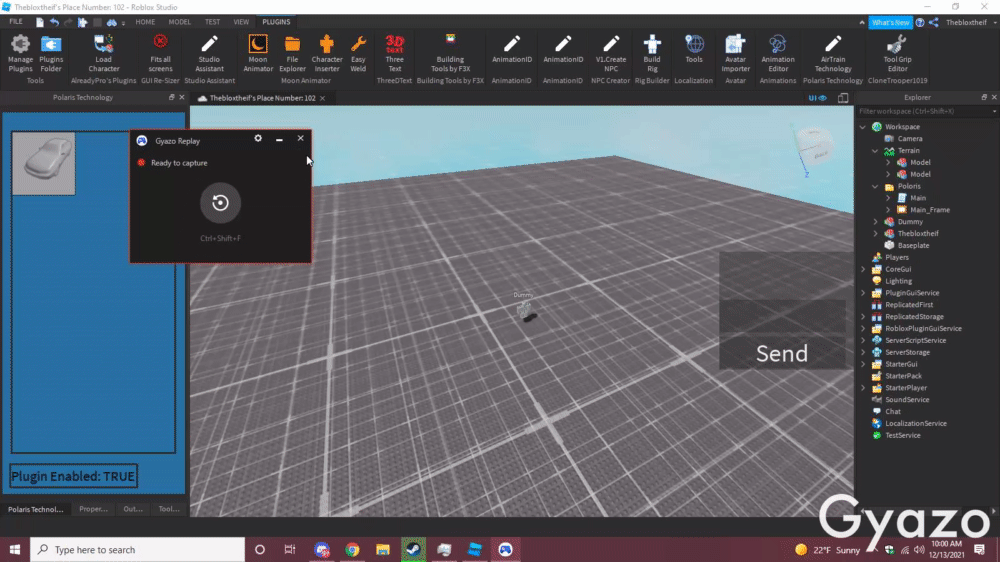The image size is (1000, 562).
Task: Select TestService in Explorer
Action: pyautogui.click(x=902, y=436)
